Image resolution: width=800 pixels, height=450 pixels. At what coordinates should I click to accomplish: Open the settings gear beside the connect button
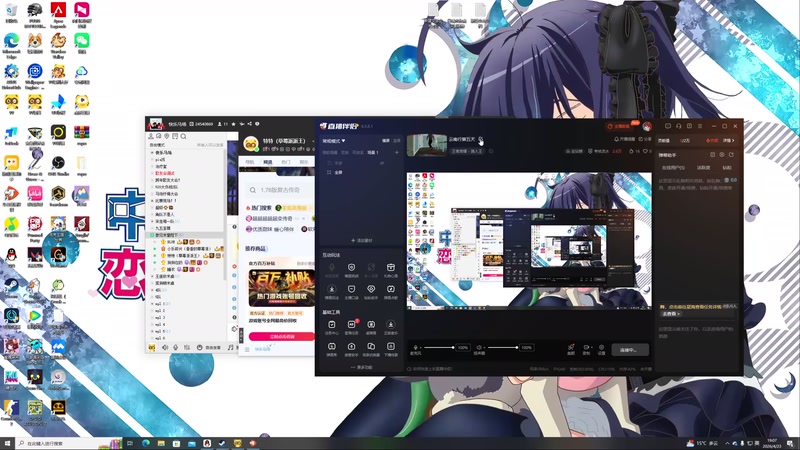(602, 348)
